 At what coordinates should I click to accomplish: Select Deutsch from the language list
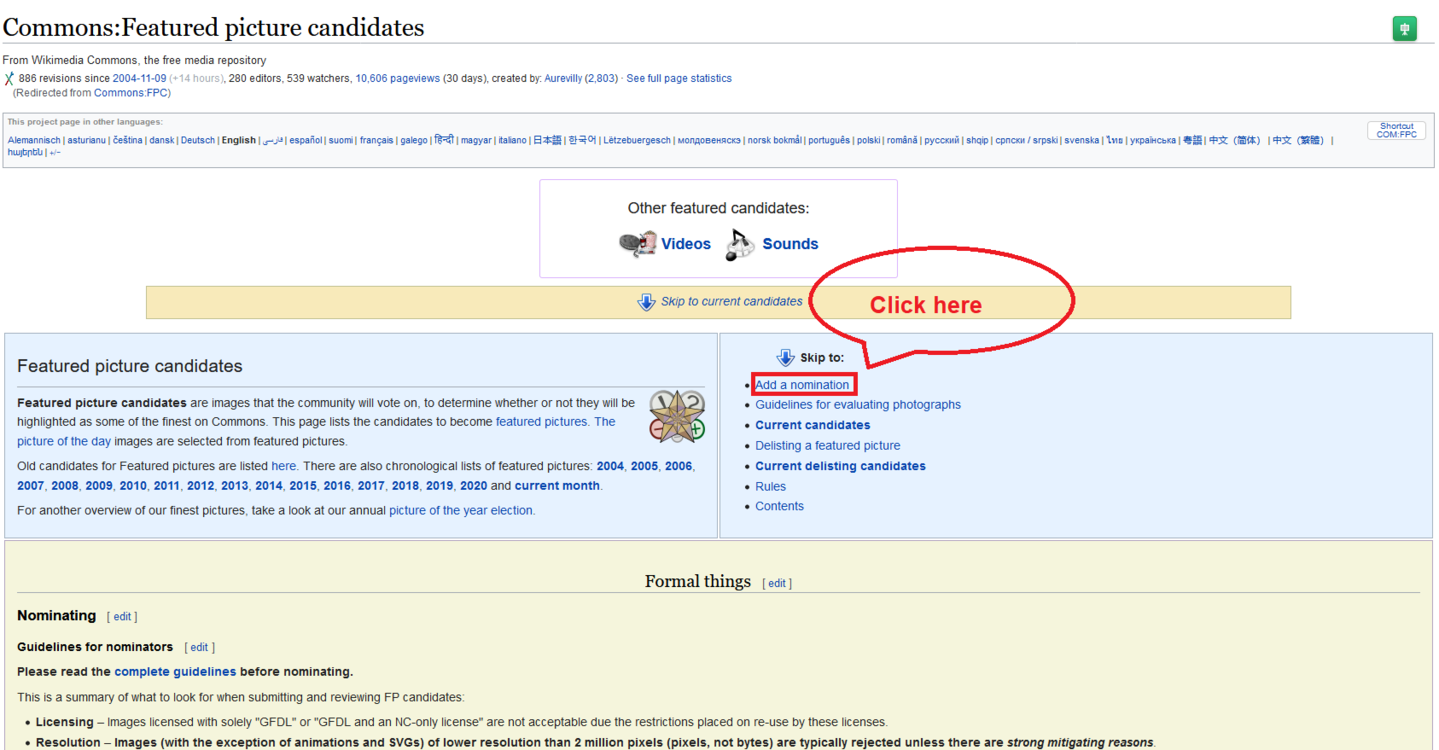(197, 141)
